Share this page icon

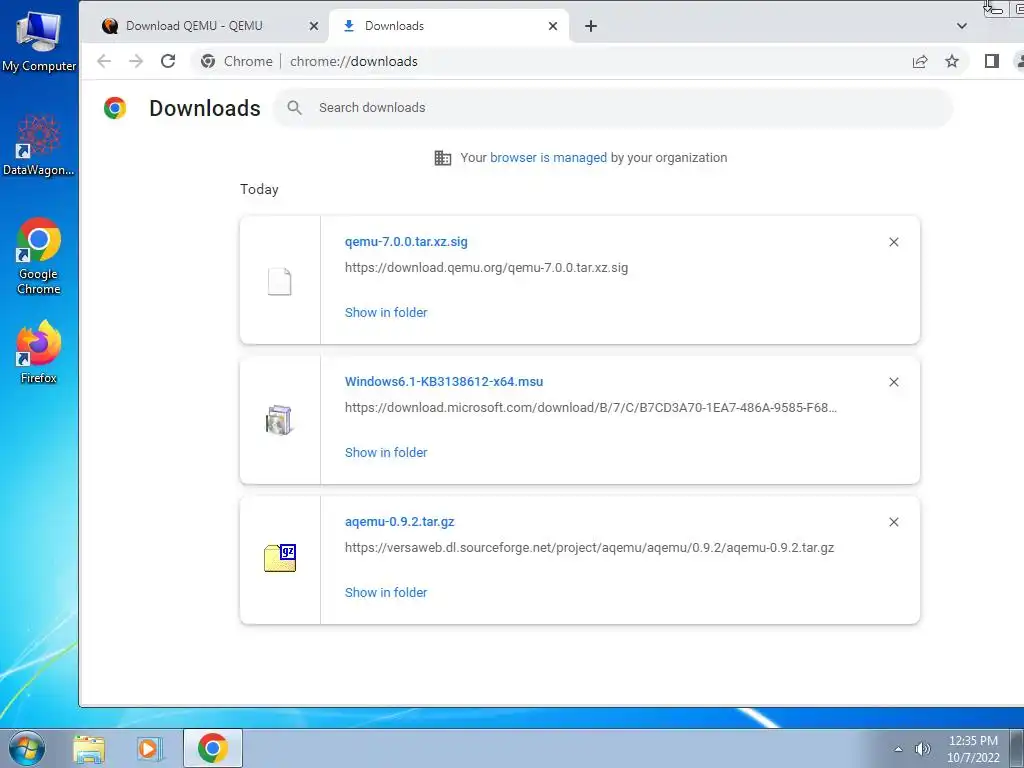920,61
